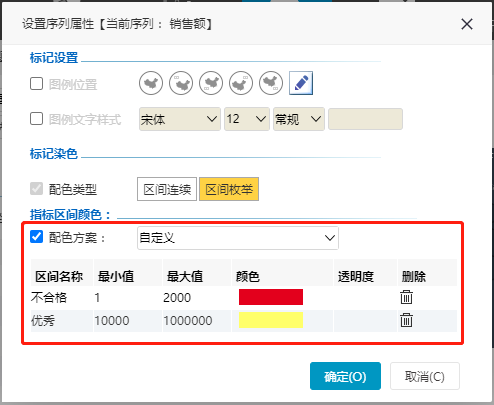The width and height of the screenshot is (494, 405).
Task: Enable the 图例位置 checkbox
Action: pos(36,84)
